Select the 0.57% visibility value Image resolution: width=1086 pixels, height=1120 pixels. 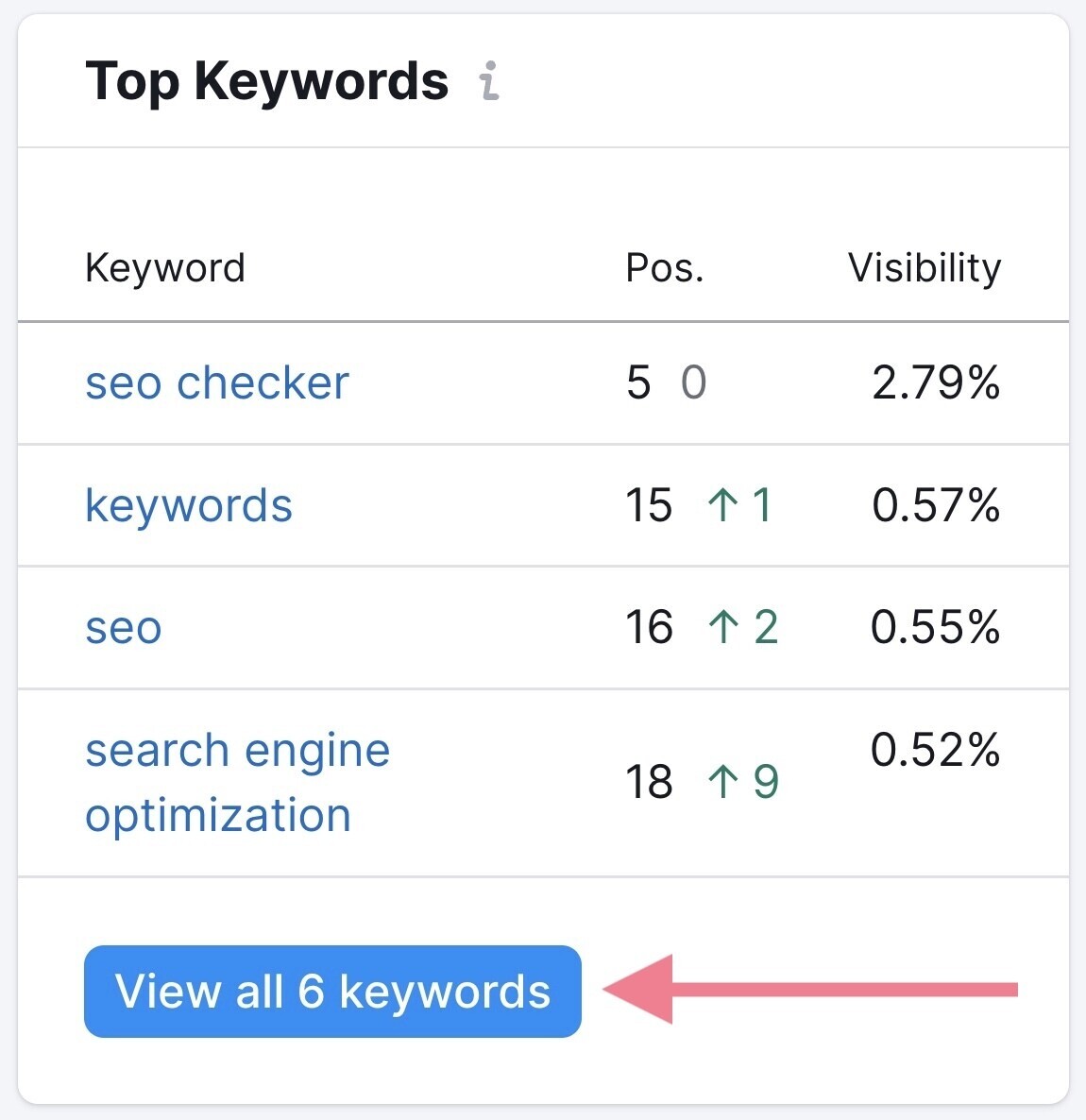click(935, 505)
